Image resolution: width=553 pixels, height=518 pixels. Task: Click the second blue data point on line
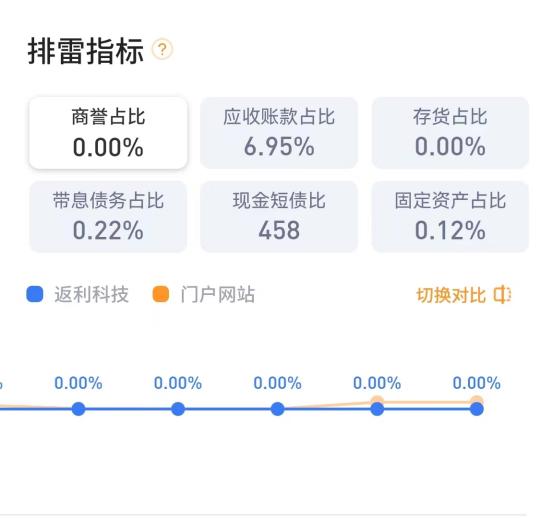[178, 409]
